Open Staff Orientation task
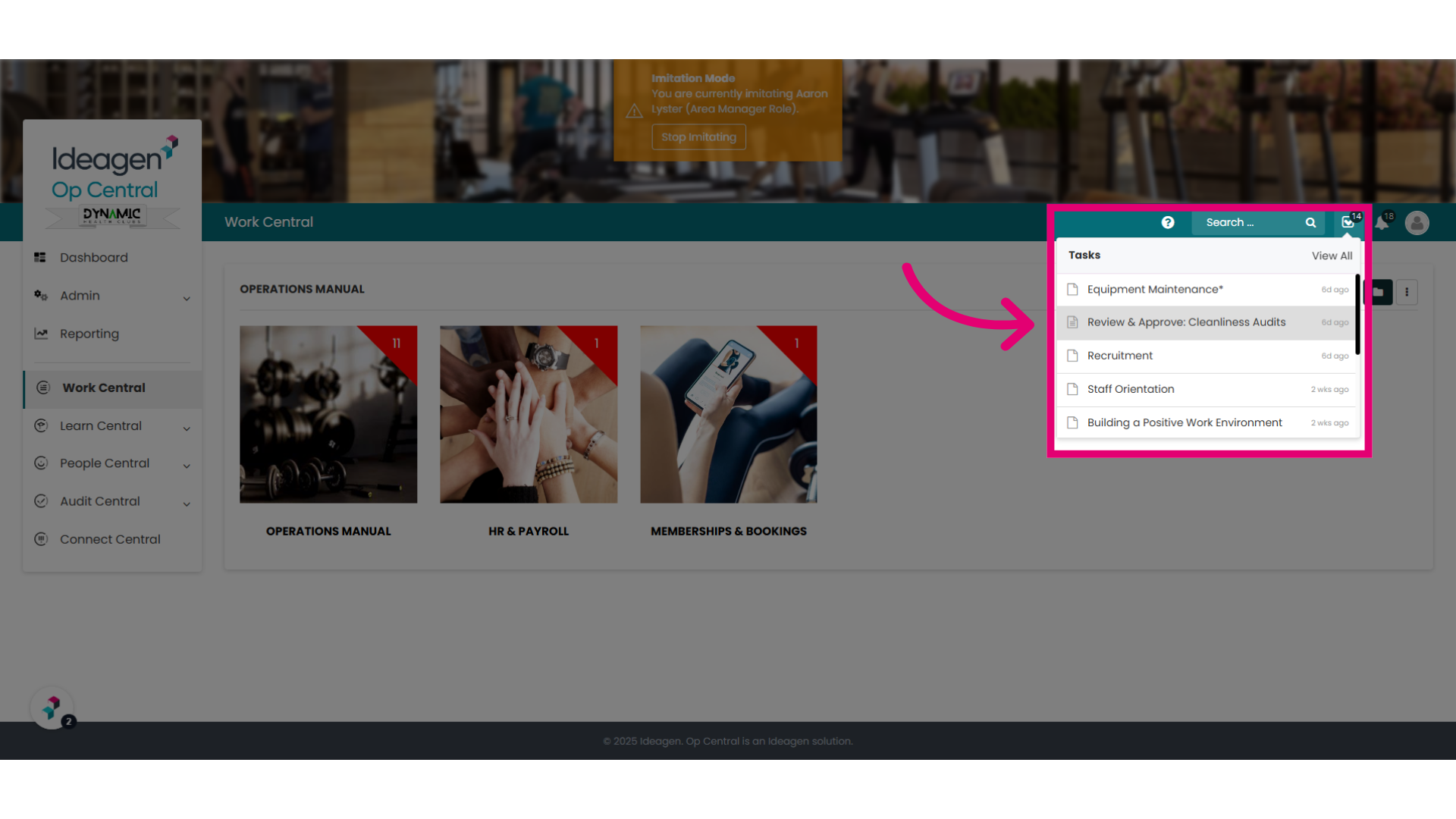 [1207, 389]
